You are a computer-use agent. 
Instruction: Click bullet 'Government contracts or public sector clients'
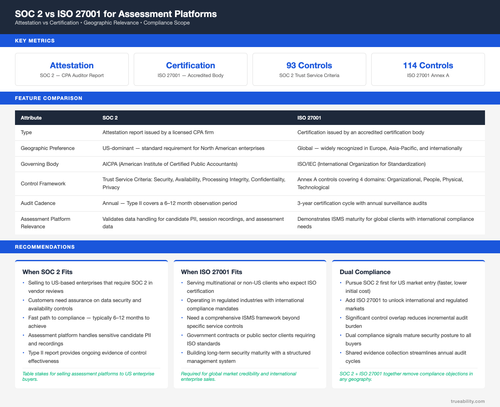coord(251,339)
